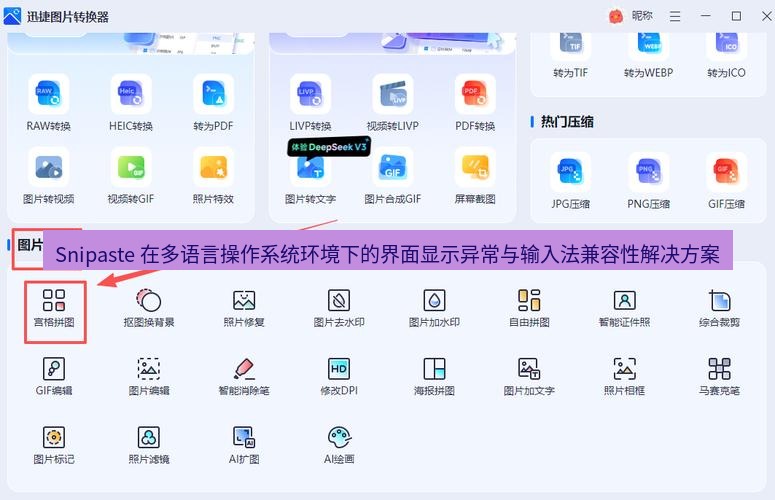The image size is (775, 500).
Task: Open the 照片滤镜 photo filter tool
Action: click(149, 445)
